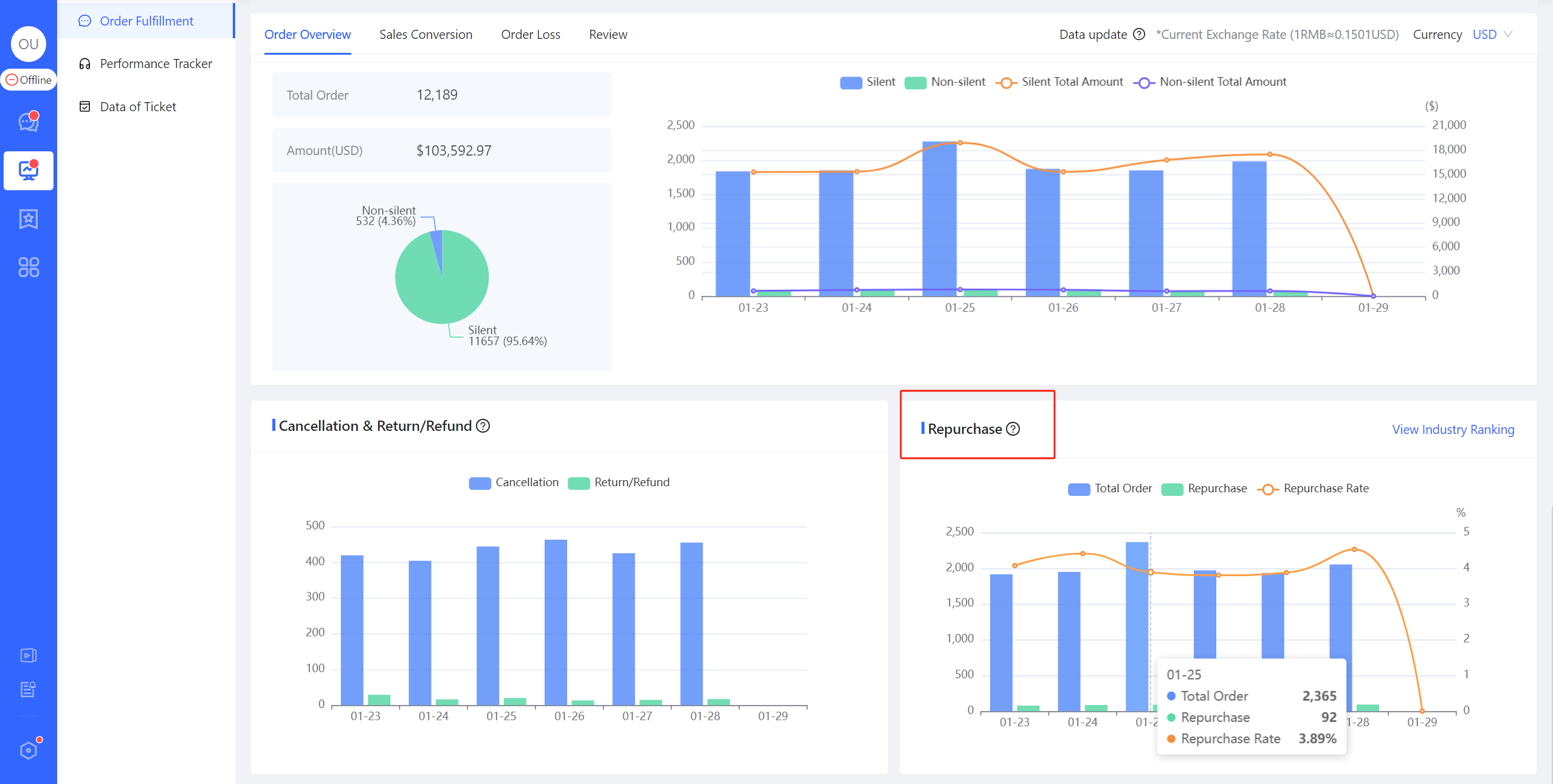Click the Non-silent pie chart slice
The image size is (1553, 784).
(437, 249)
